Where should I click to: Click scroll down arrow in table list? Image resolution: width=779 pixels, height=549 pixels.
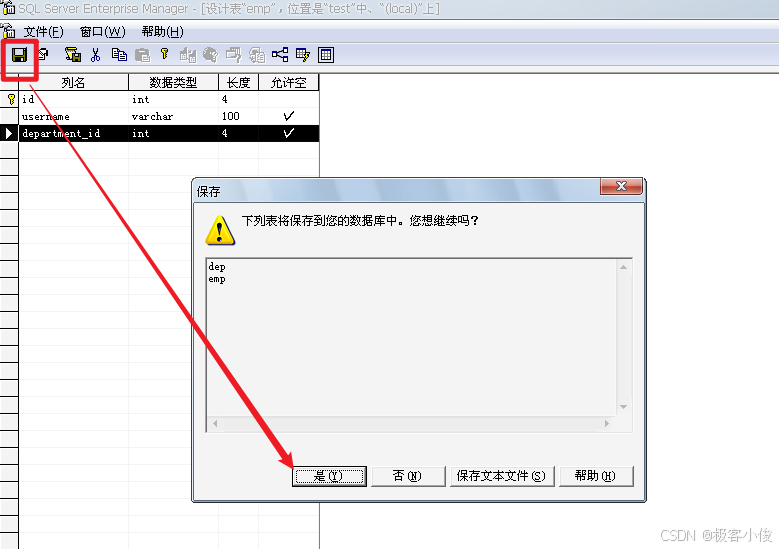pyautogui.click(x=623, y=407)
